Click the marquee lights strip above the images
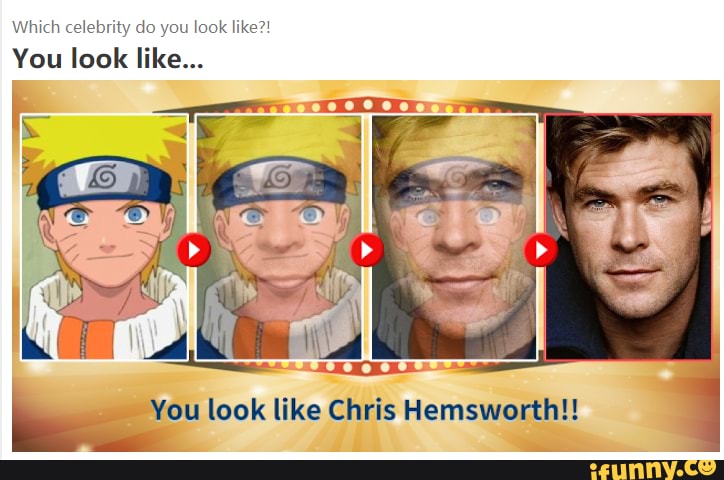This screenshot has width=724, height=480. click(367, 106)
